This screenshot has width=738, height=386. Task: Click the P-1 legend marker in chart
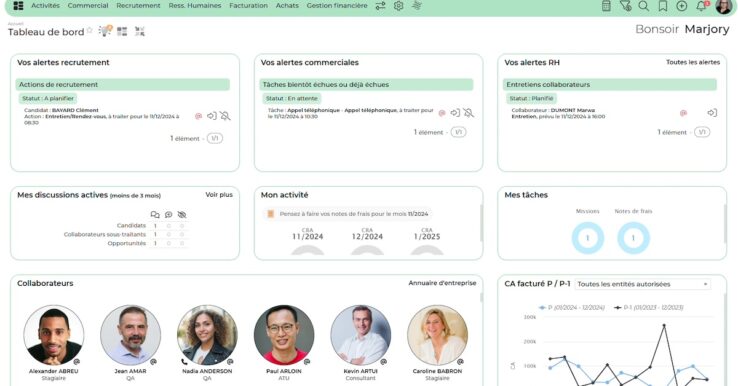618,307
